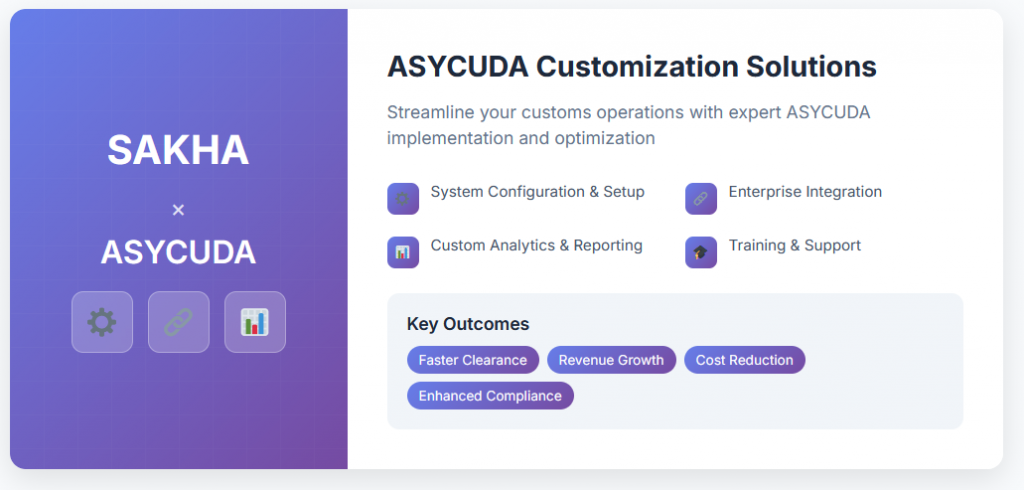
Task: Click the gear icon tile under ASYCUDA
Action: tap(102, 322)
